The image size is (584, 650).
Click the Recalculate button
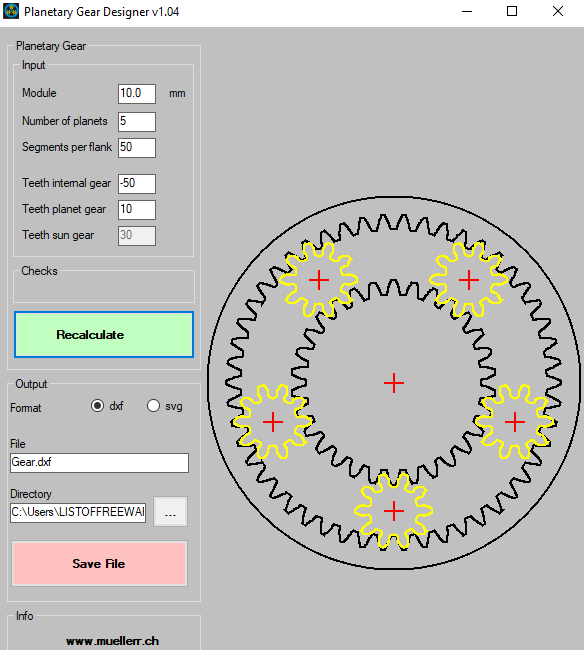click(104, 335)
